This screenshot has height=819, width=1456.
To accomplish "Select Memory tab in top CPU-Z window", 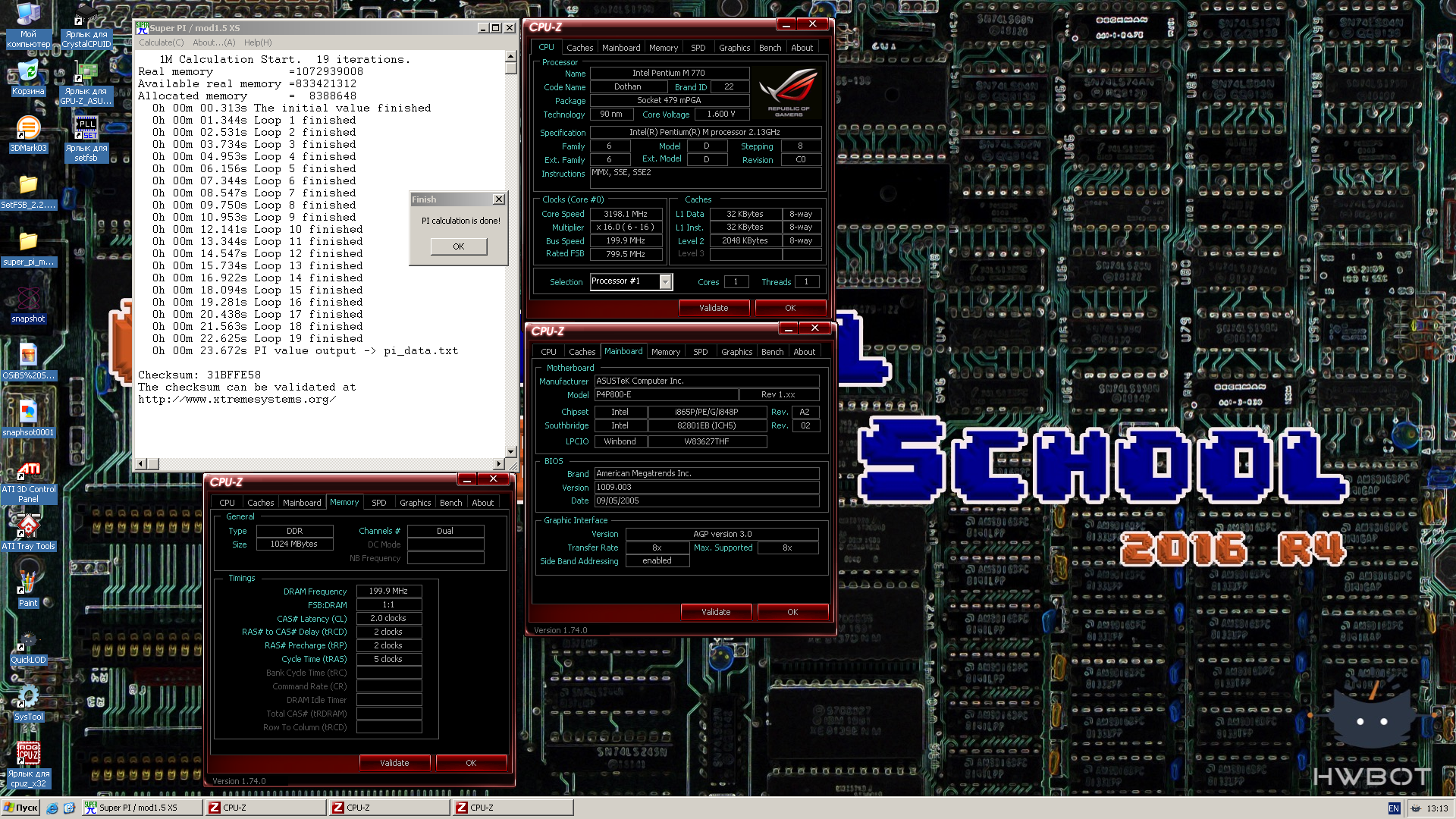I will tap(664, 48).
